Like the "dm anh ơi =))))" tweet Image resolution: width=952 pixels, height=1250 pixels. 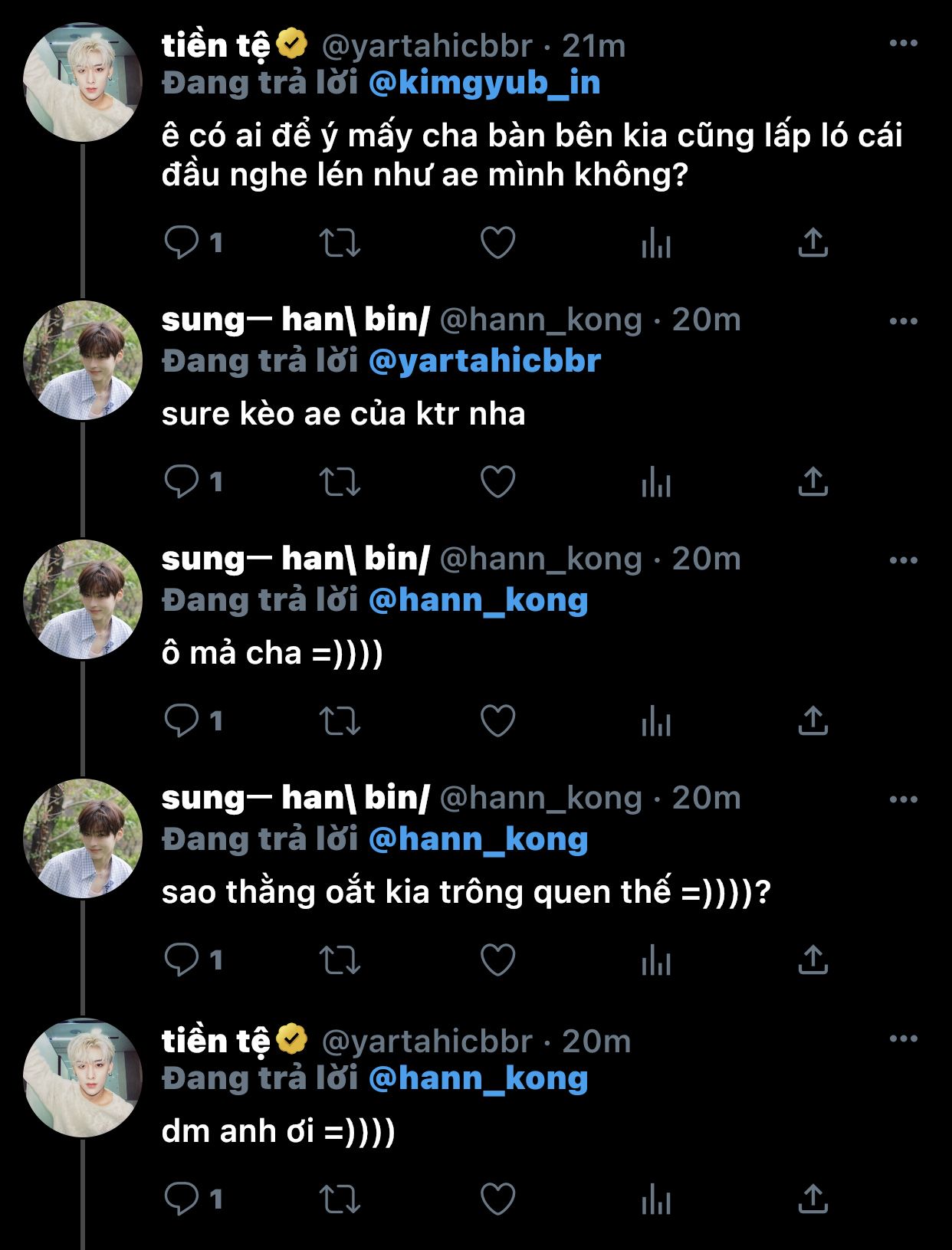tap(497, 1199)
